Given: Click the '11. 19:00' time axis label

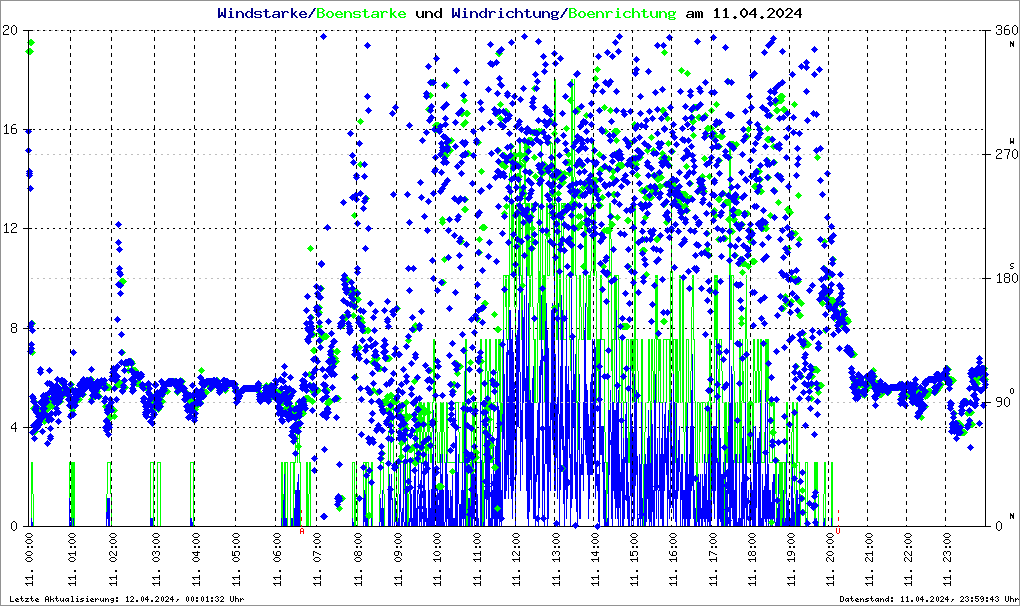Looking at the screenshot, I should coord(791,560).
